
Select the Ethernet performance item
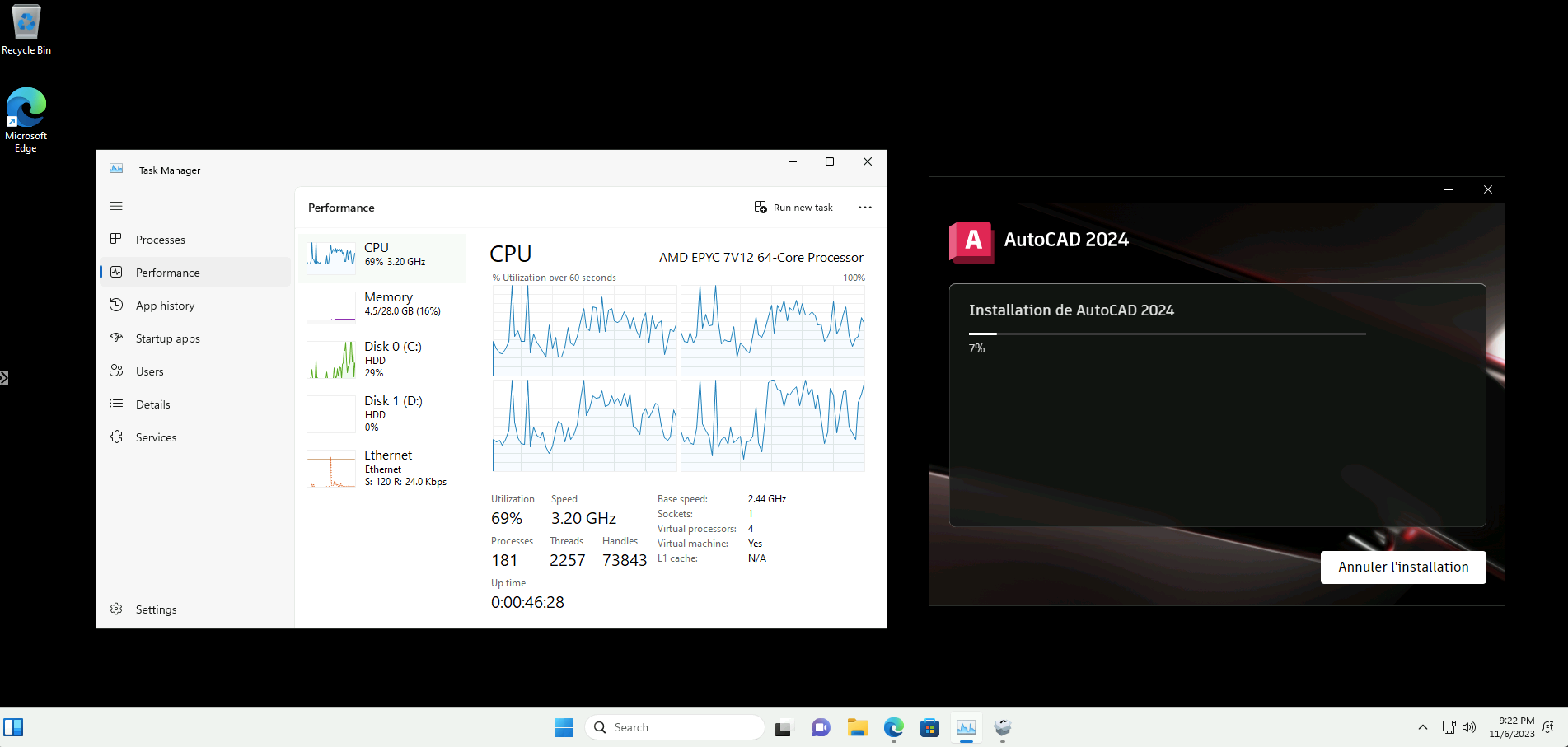click(x=383, y=469)
